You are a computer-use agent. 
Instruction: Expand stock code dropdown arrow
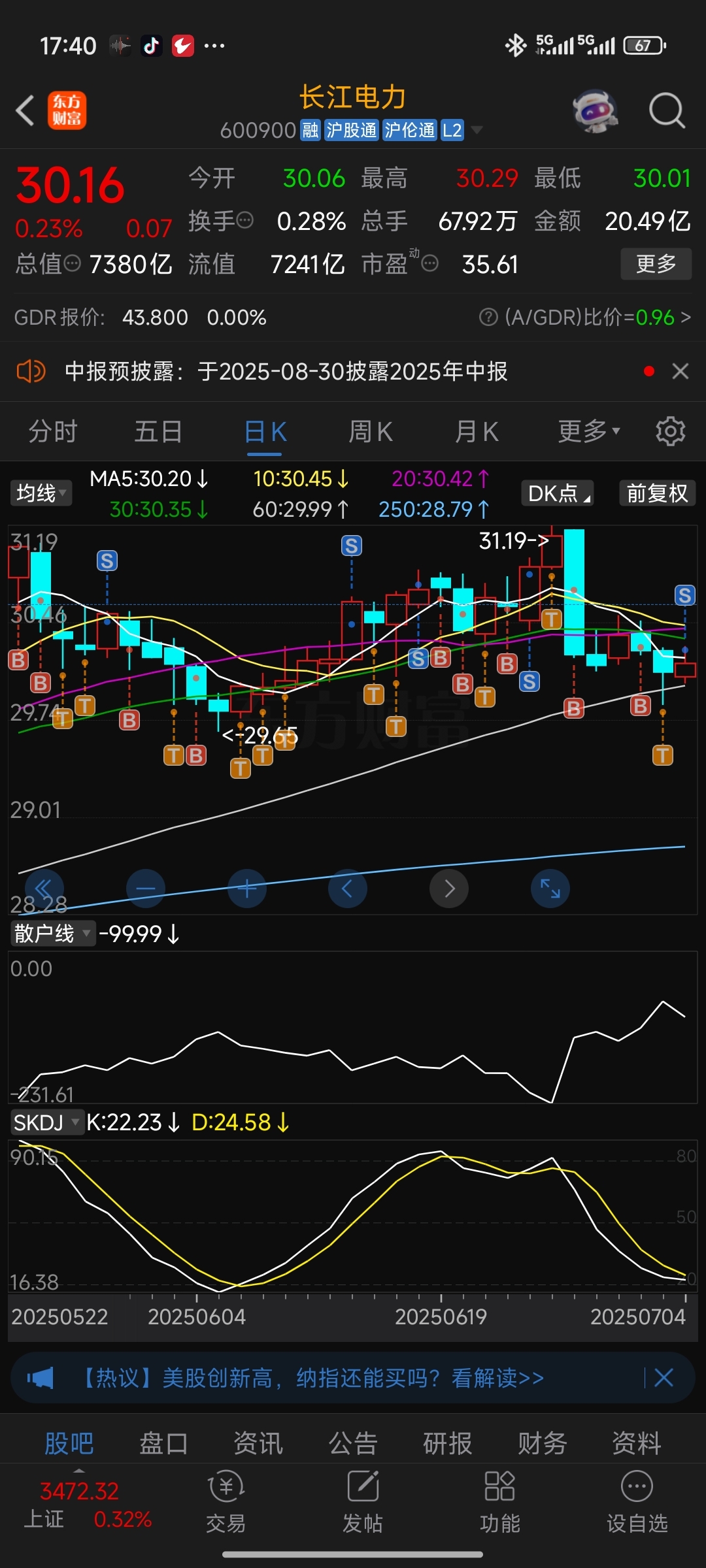pyautogui.click(x=477, y=130)
